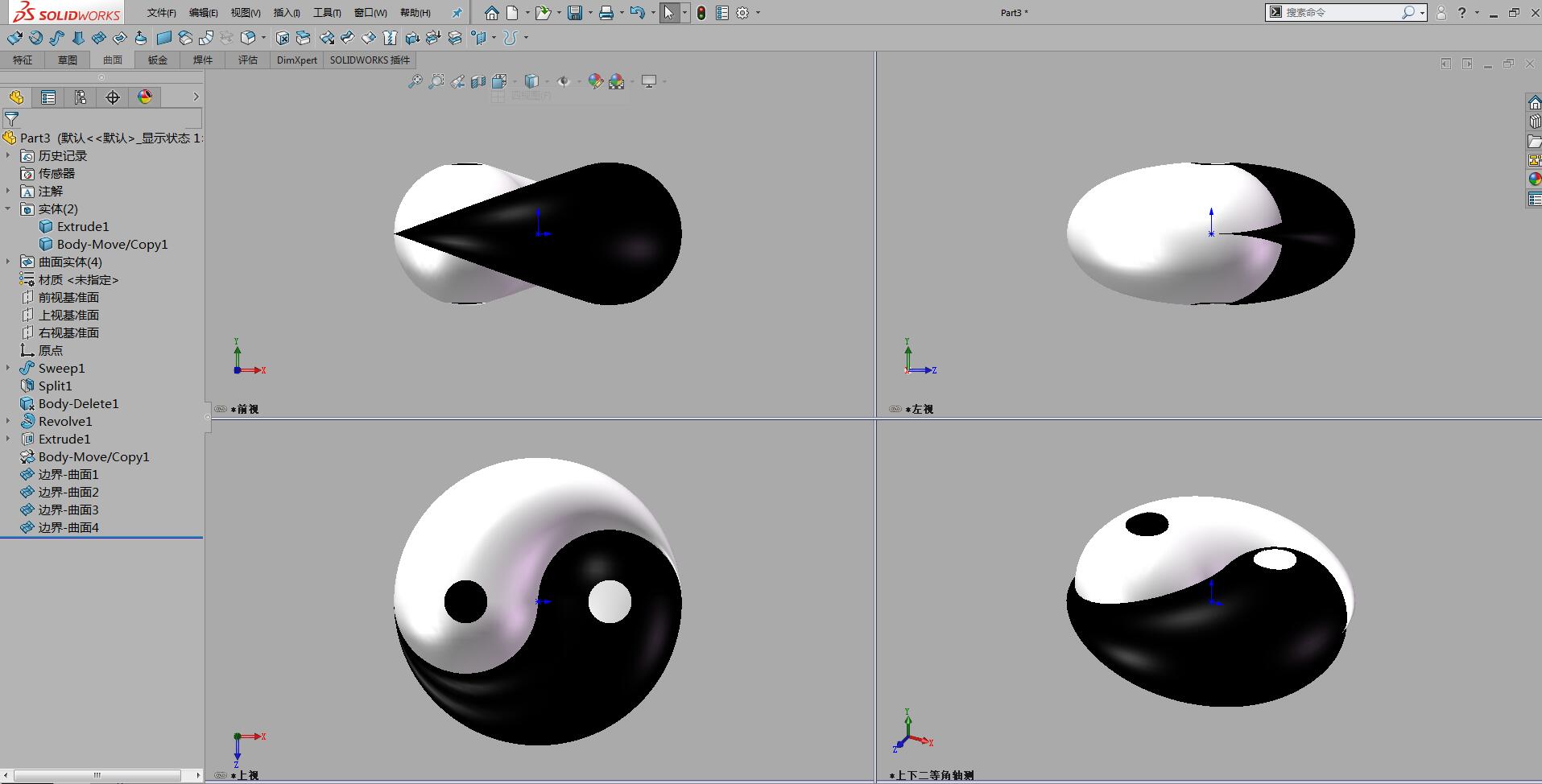This screenshot has height=784, width=1542.
Task: Activate the Swept Surface tool
Action: 56,38
